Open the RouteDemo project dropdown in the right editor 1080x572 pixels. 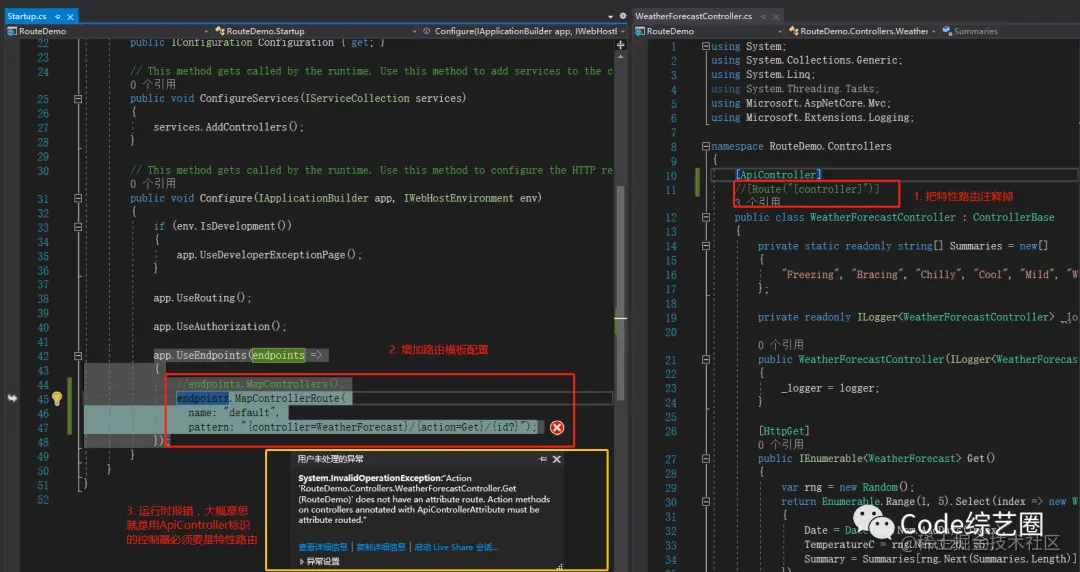coord(780,31)
